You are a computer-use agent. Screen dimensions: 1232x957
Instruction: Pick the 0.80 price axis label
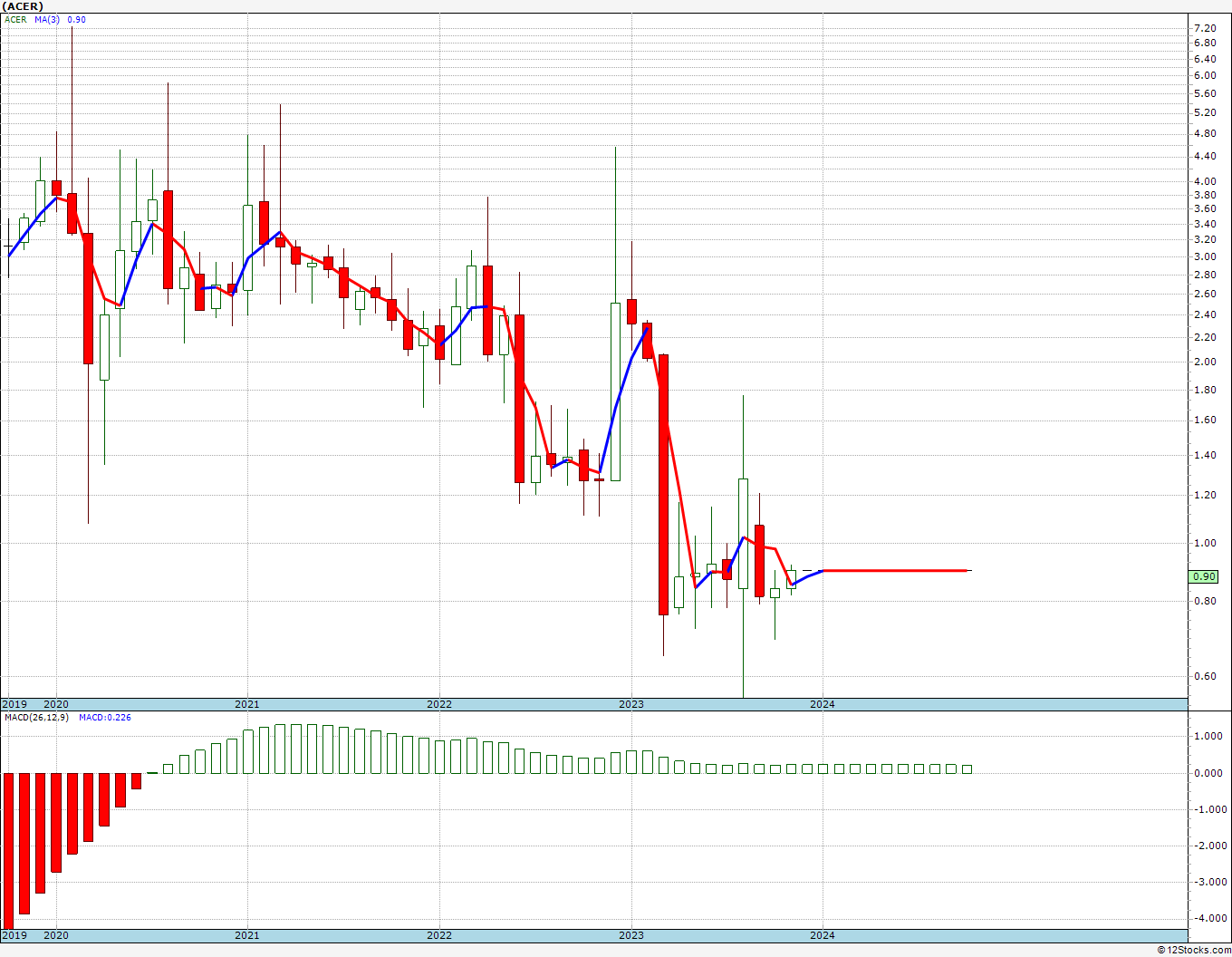click(1205, 601)
